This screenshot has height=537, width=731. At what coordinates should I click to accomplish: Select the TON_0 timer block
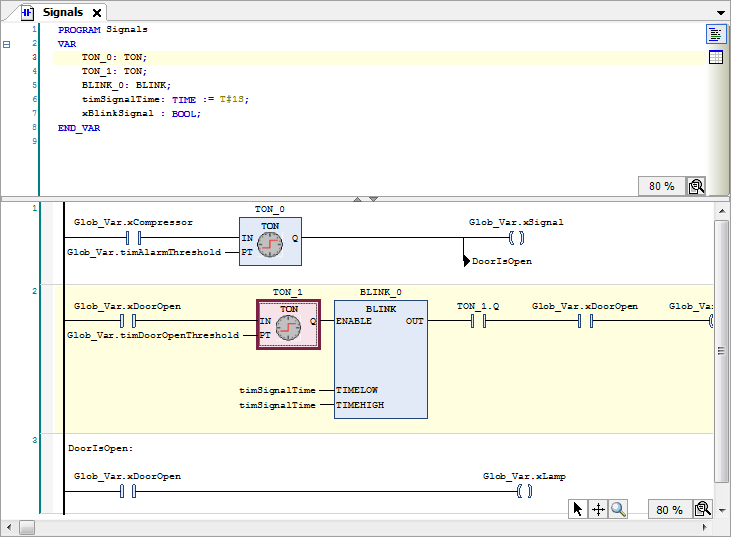(270, 241)
